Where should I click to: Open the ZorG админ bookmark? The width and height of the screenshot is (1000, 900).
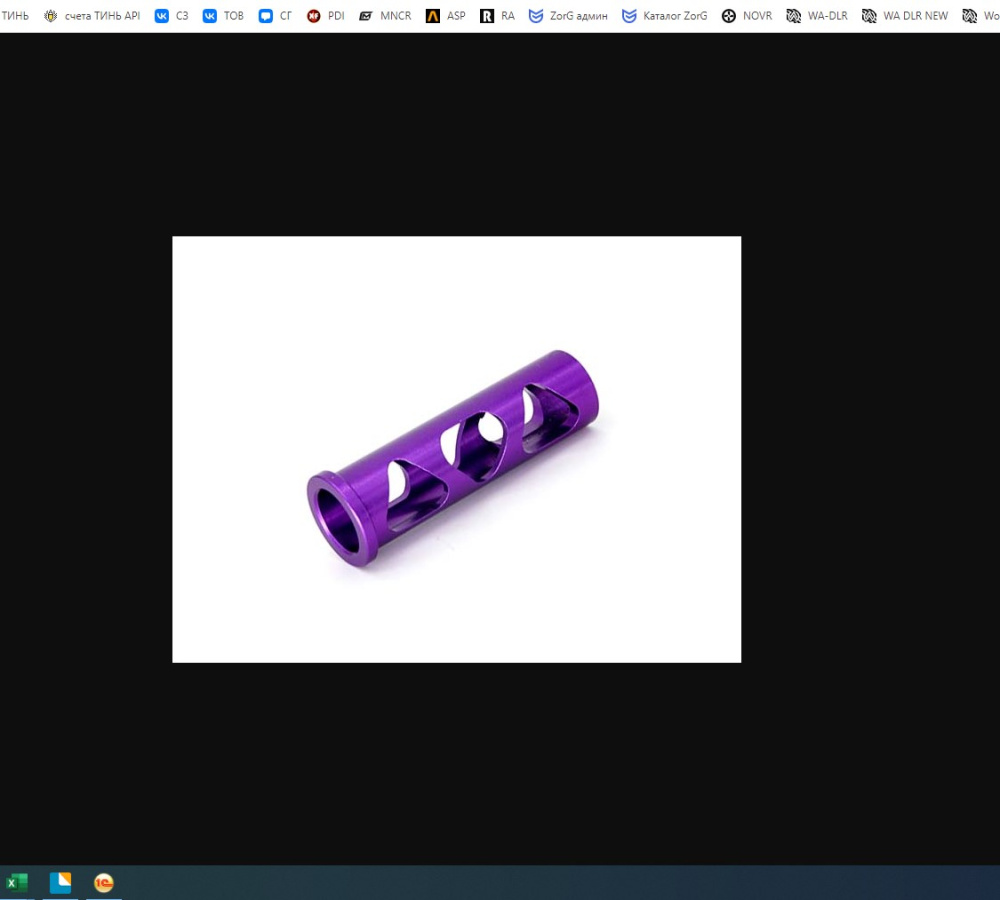568,16
